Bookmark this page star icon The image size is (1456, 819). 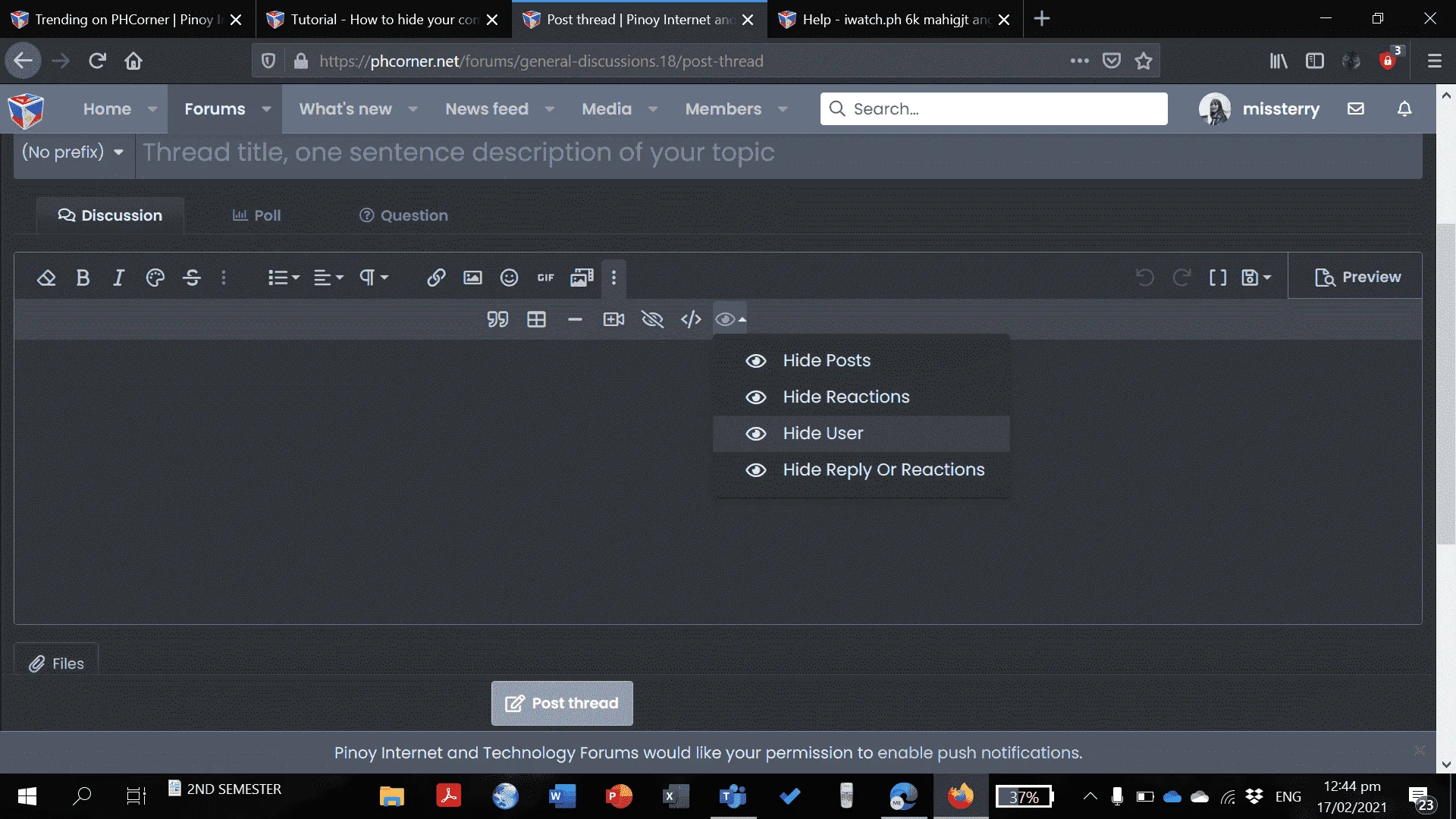tap(1144, 61)
